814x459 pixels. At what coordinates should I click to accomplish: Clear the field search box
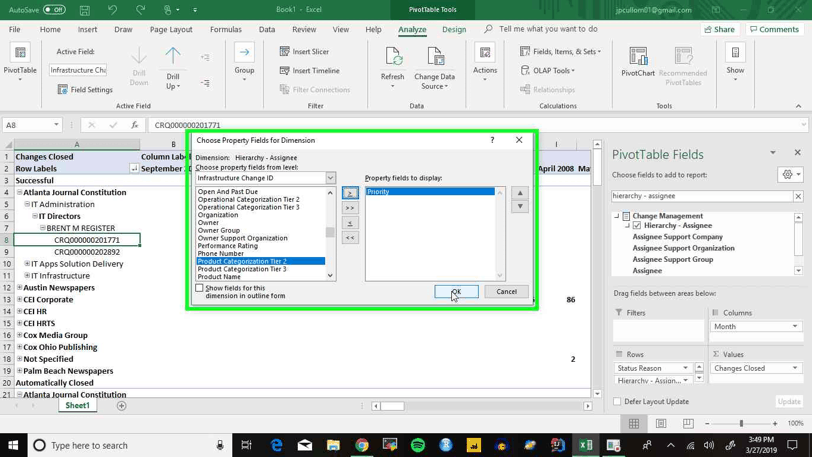798,196
